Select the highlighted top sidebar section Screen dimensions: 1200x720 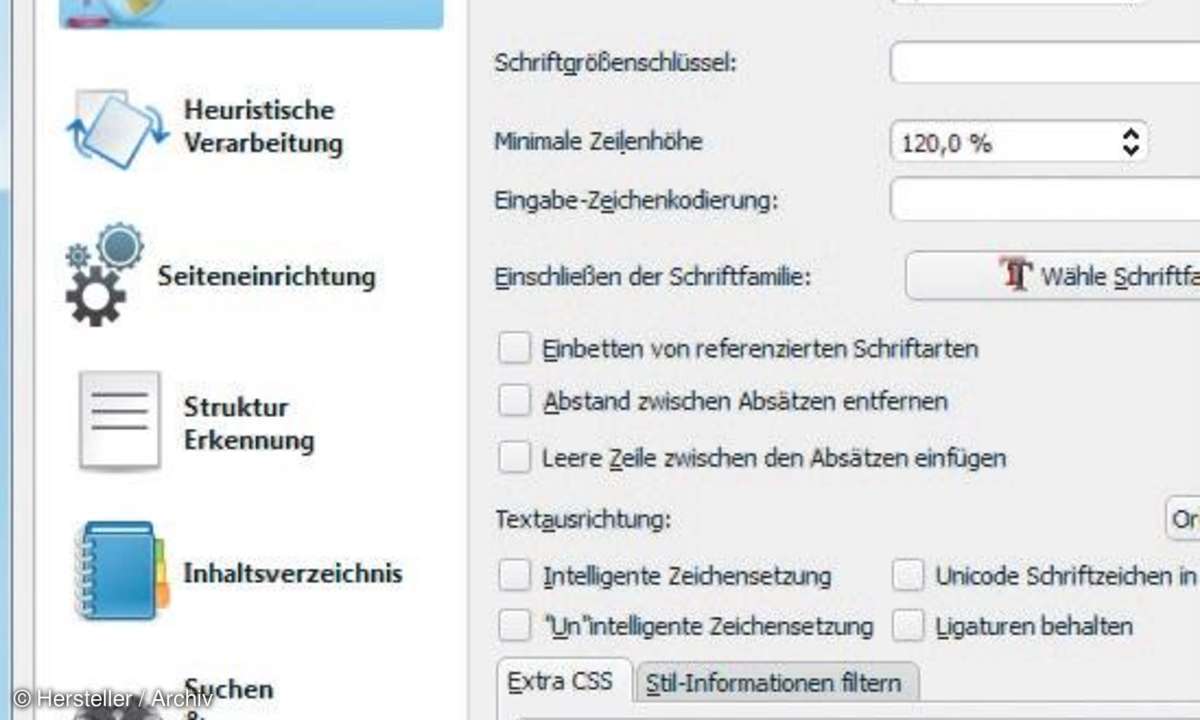click(251, 14)
